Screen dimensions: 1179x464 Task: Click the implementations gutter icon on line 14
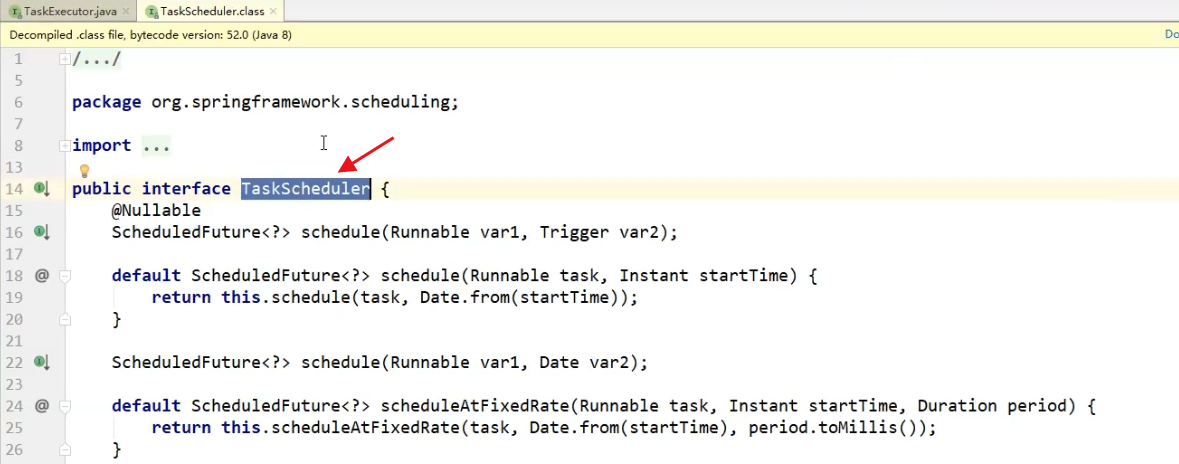point(42,189)
